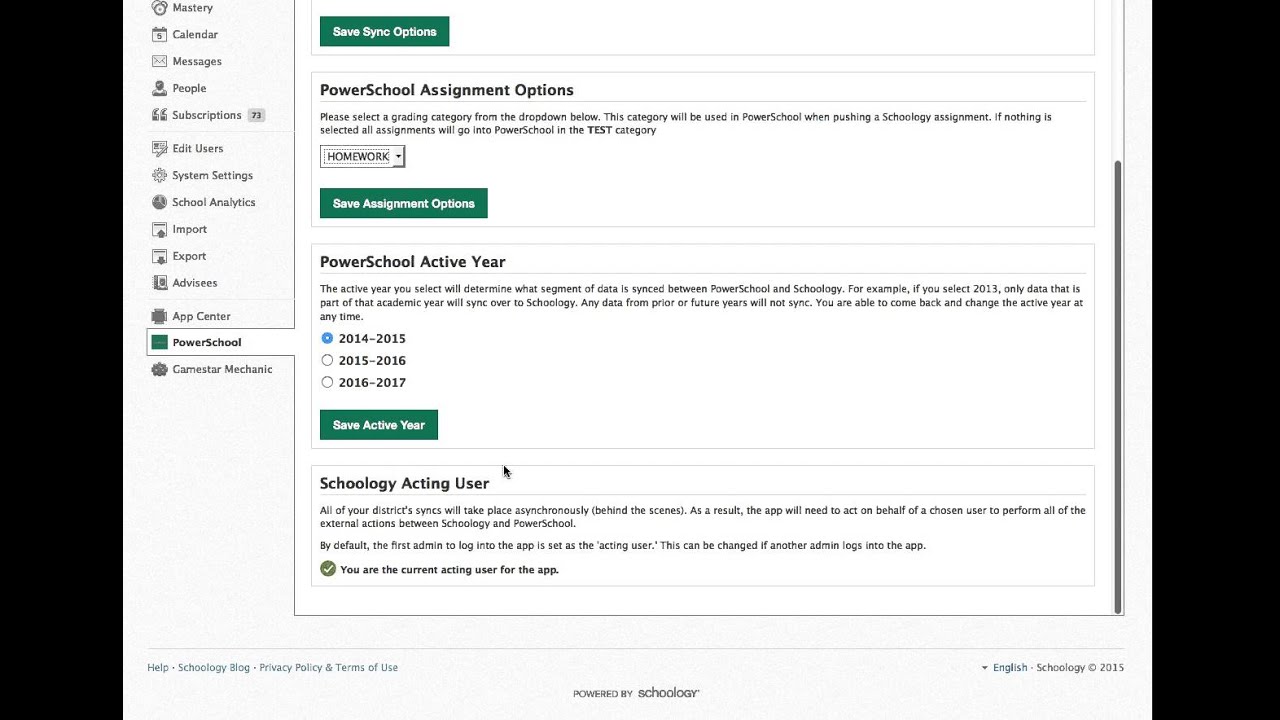Image resolution: width=1280 pixels, height=720 pixels.
Task: Open Subscriptions in the sidebar
Action: [x=207, y=115]
